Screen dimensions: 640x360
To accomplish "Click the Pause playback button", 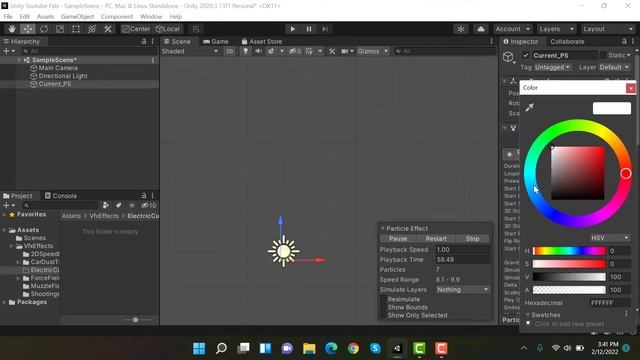I will click(x=309, y=29).
